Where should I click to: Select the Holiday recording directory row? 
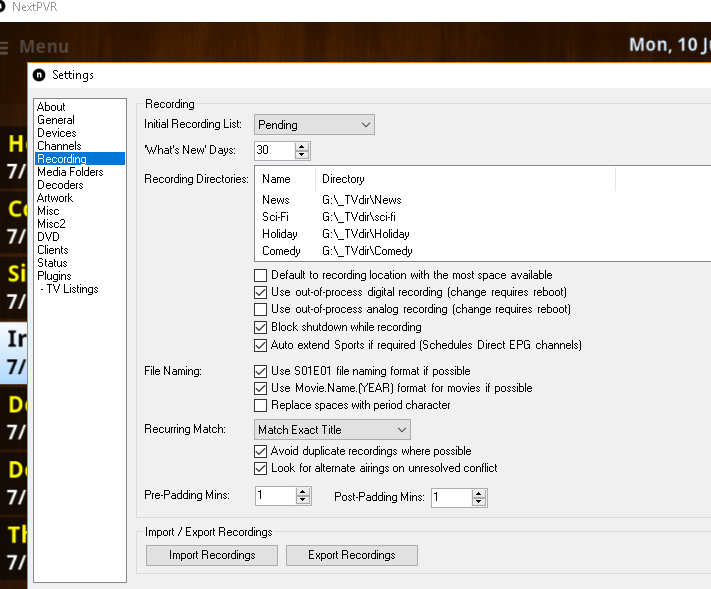(x=482, y=234)
